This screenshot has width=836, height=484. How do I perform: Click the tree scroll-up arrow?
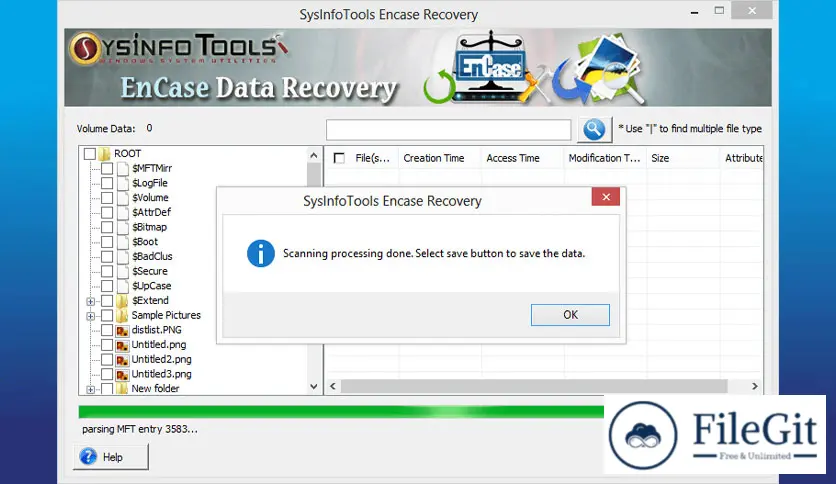coord(314,156)
